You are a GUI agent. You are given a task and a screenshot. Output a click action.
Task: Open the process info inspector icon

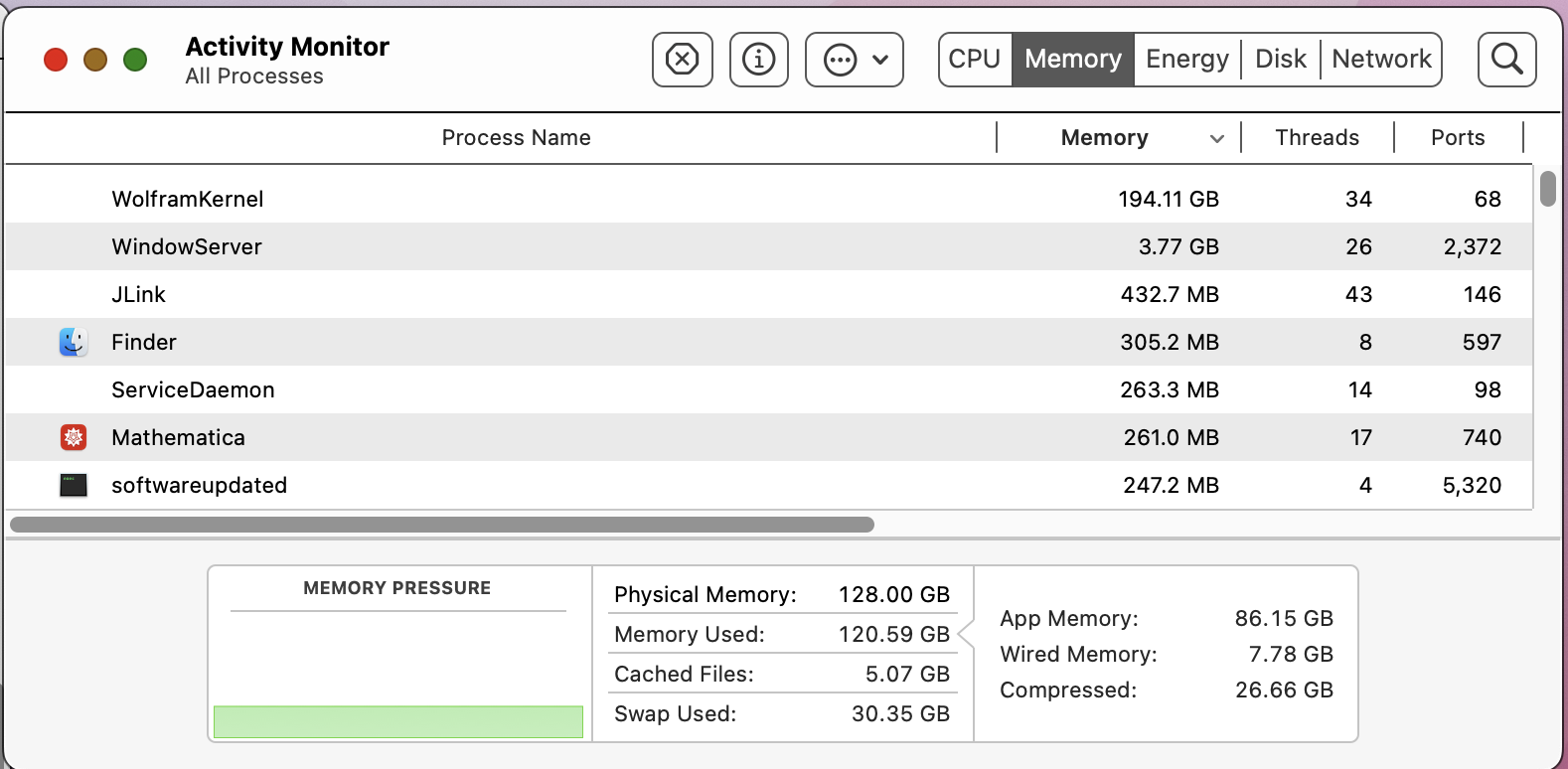(759, 60)
